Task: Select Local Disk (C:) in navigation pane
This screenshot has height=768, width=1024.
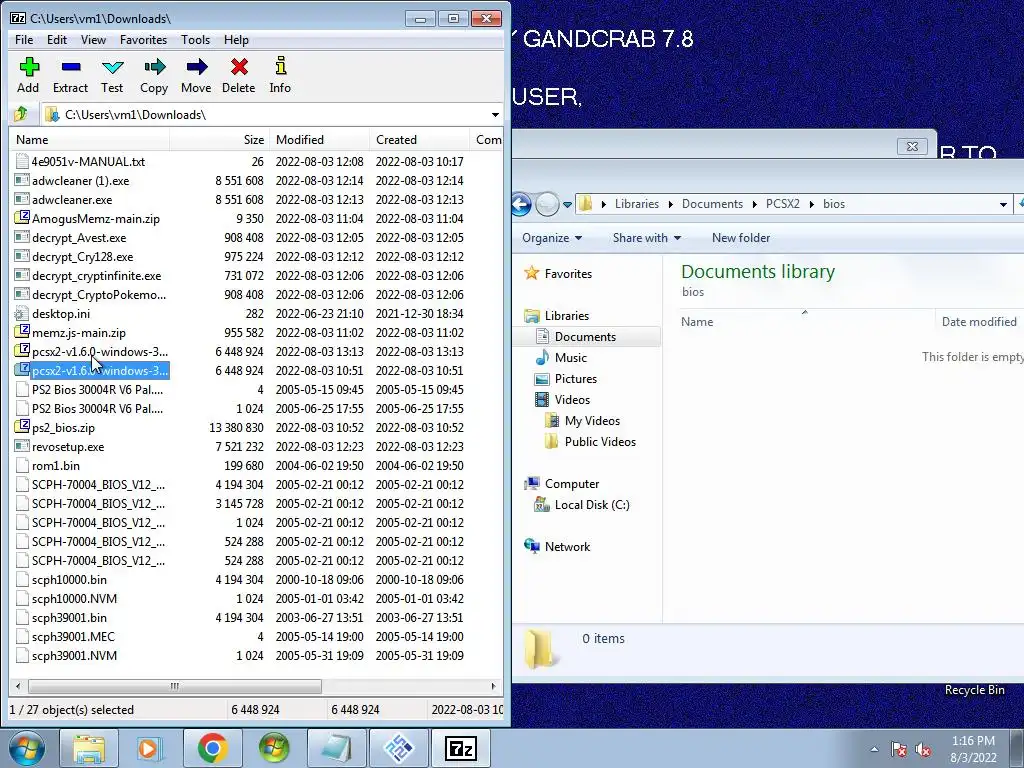Action: click(592, 505)
